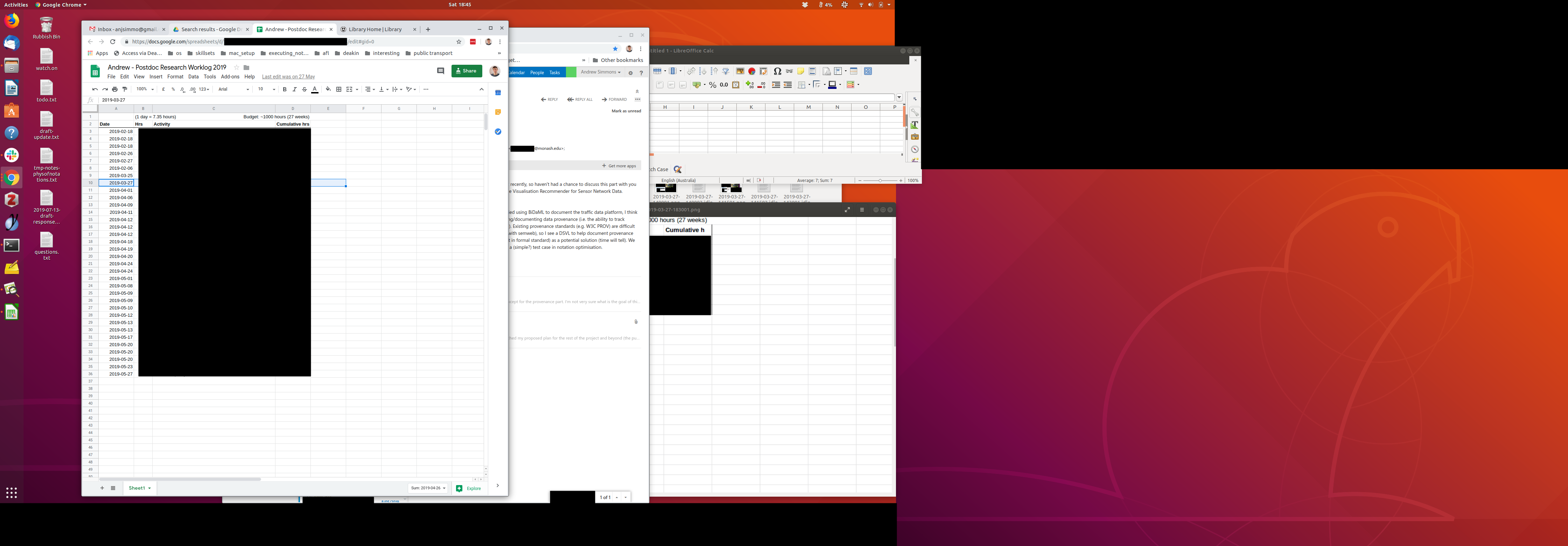Open Firefox from the Ubuntu dock
The width and height of the screenshot is (1568, 546).
click(x=12, y=21)
